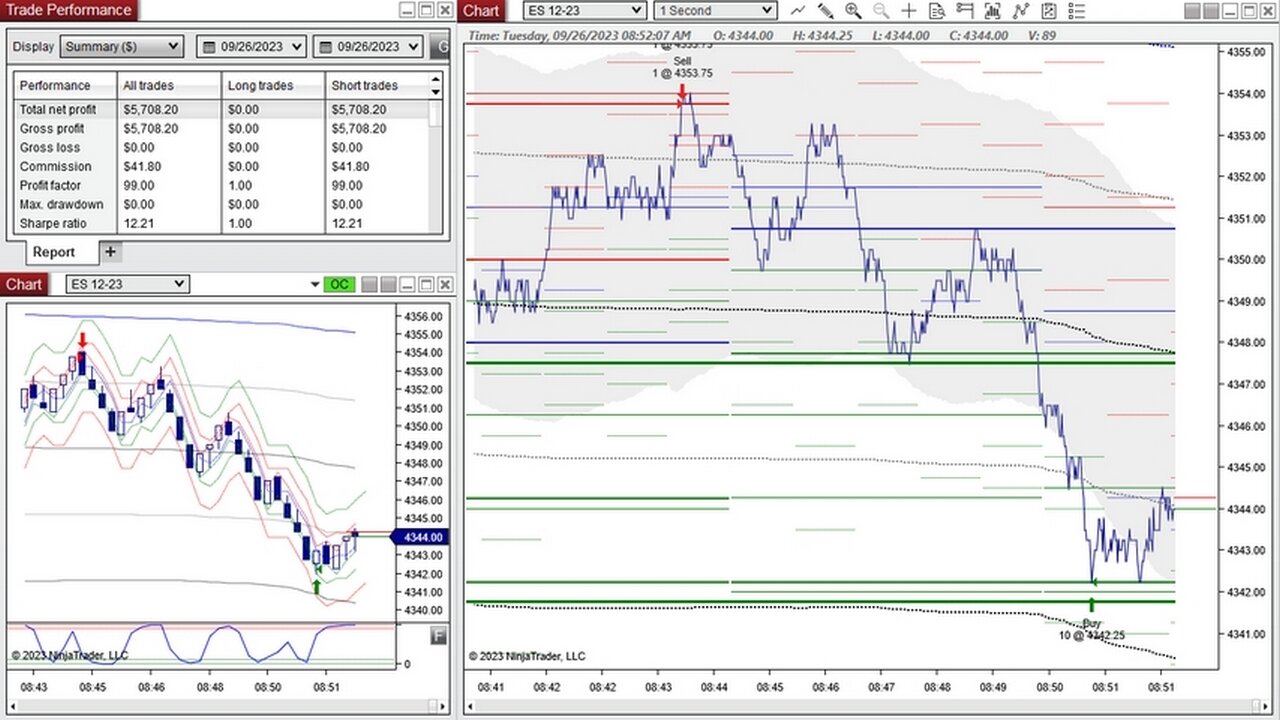Click the Buy 10 @ 4342.25 label
Image resolution: width=1280 pixels, height=720 pixels.
(x=1092, y=629)
